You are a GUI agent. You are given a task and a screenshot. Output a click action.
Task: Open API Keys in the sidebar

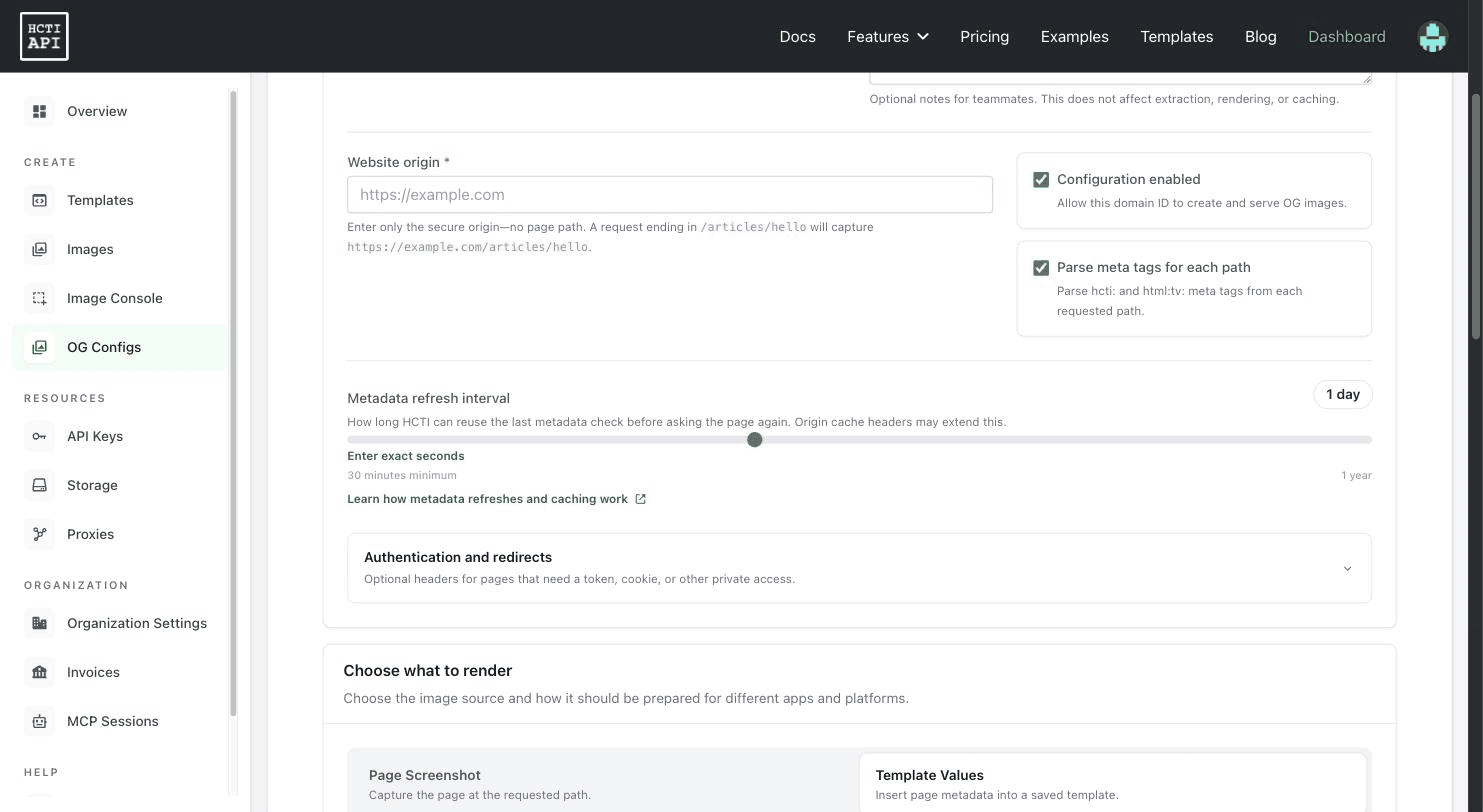point(119,436)
